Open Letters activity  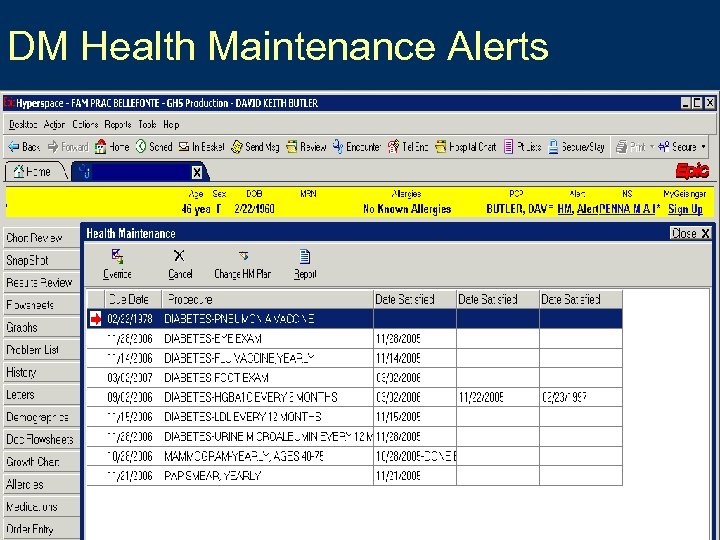click(41, 395)
